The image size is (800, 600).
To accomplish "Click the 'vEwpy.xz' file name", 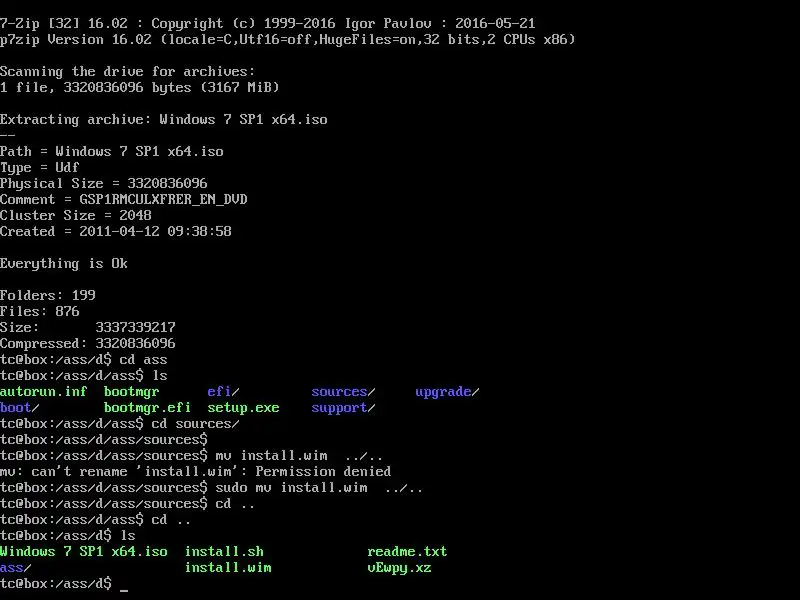I will click(x=399, y=568).
